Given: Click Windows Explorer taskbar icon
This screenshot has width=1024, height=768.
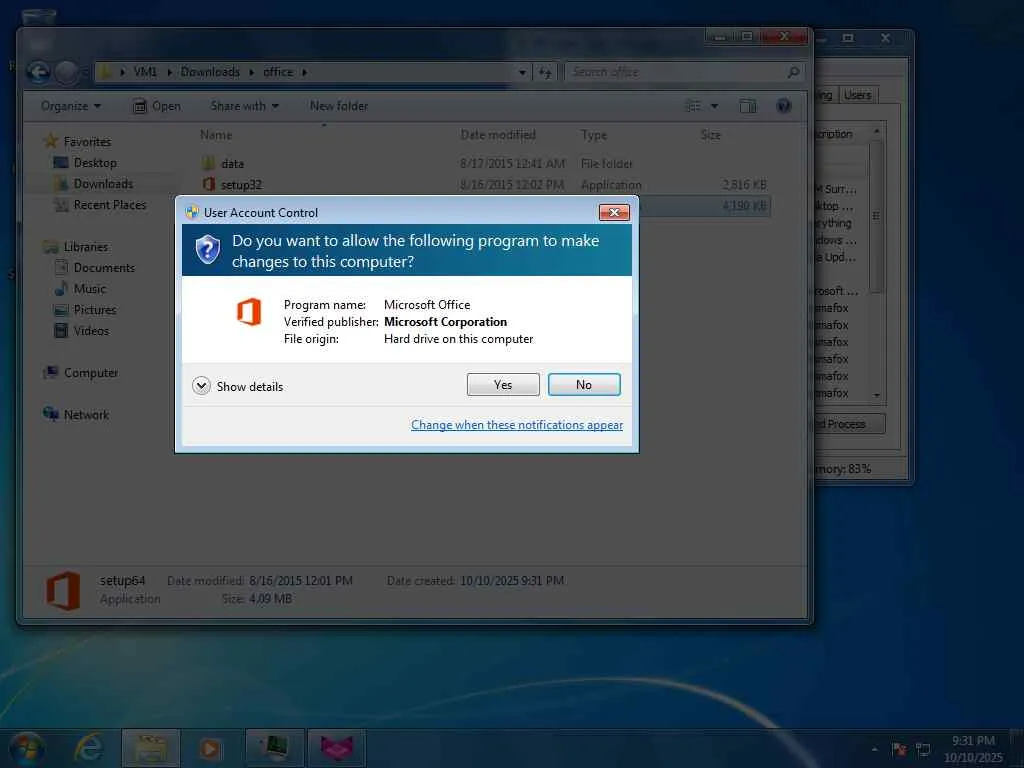Looking at the screenshot, I should [x=150, y=748].
